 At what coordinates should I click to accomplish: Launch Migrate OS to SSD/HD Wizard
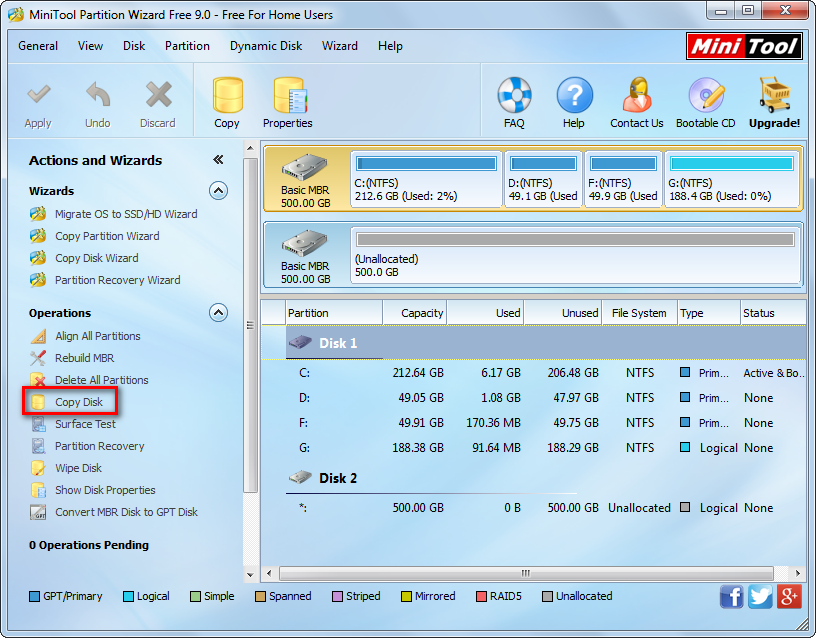coord(126,214)
